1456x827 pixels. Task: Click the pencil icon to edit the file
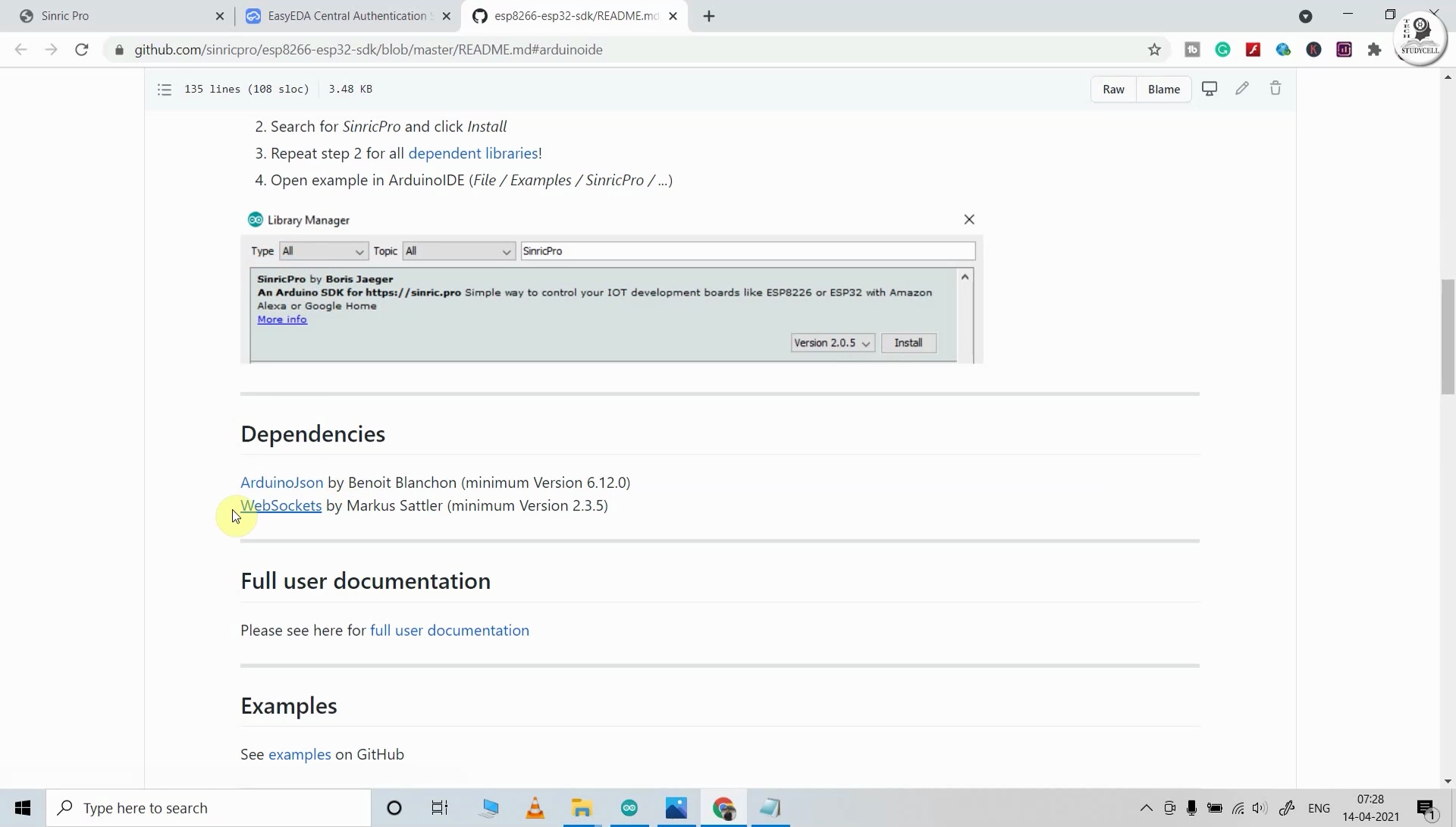(x=1241, y=89)
